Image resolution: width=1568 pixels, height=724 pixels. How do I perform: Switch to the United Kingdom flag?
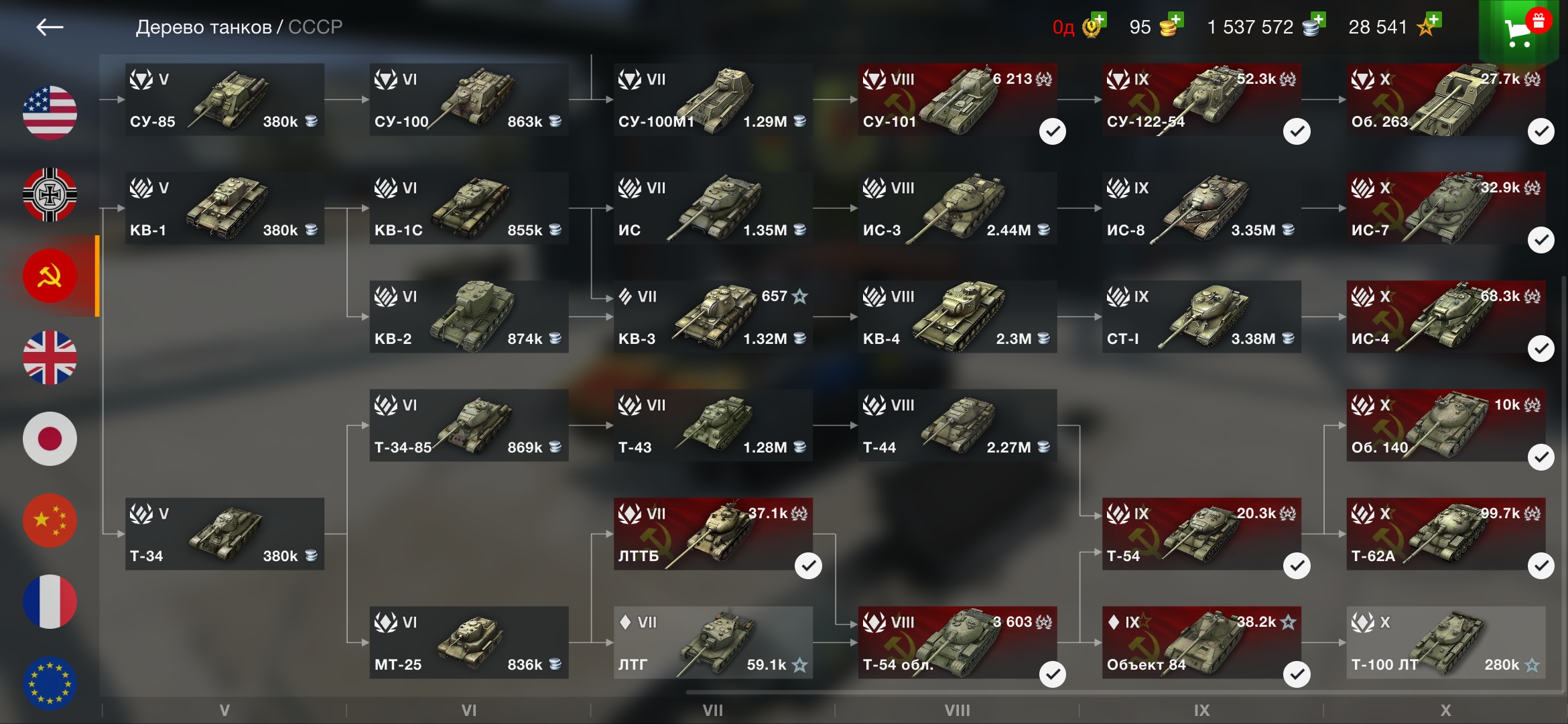pyautogui.click(x=50, y=357)
